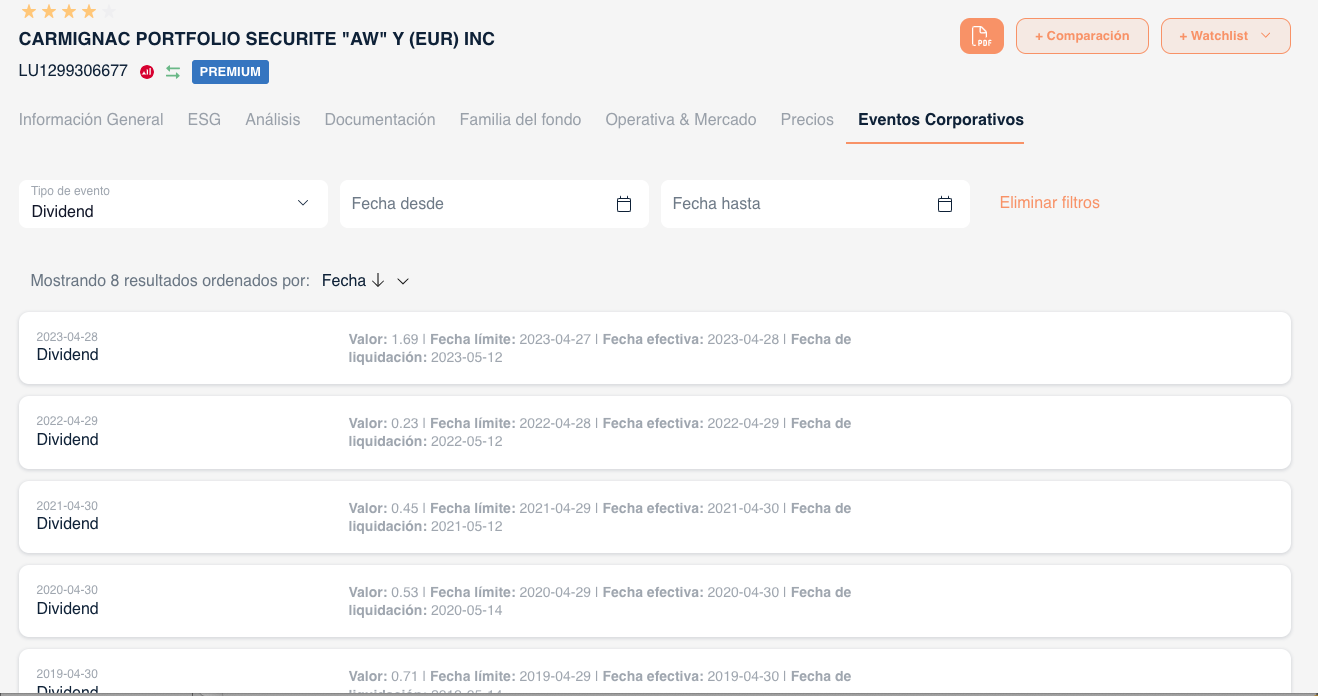Click the Mostrando 8 resultados text

(x=170, y=281)
